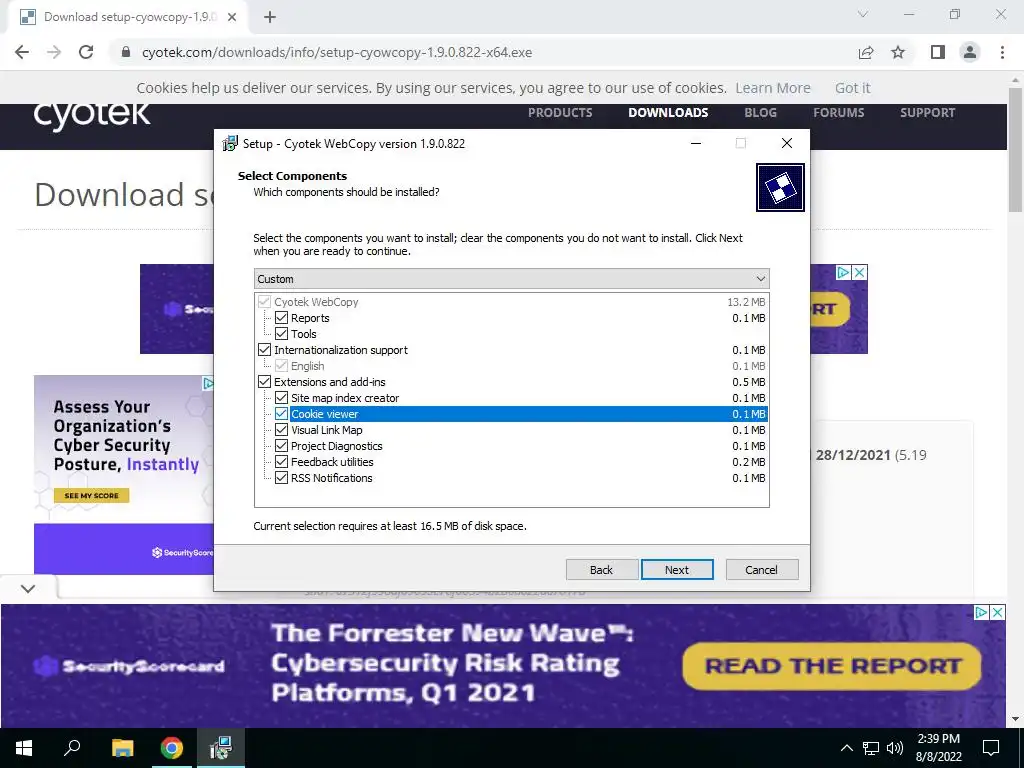
Task: Close the Download setup-cyowcopy tab
Action: coord(232,17)
